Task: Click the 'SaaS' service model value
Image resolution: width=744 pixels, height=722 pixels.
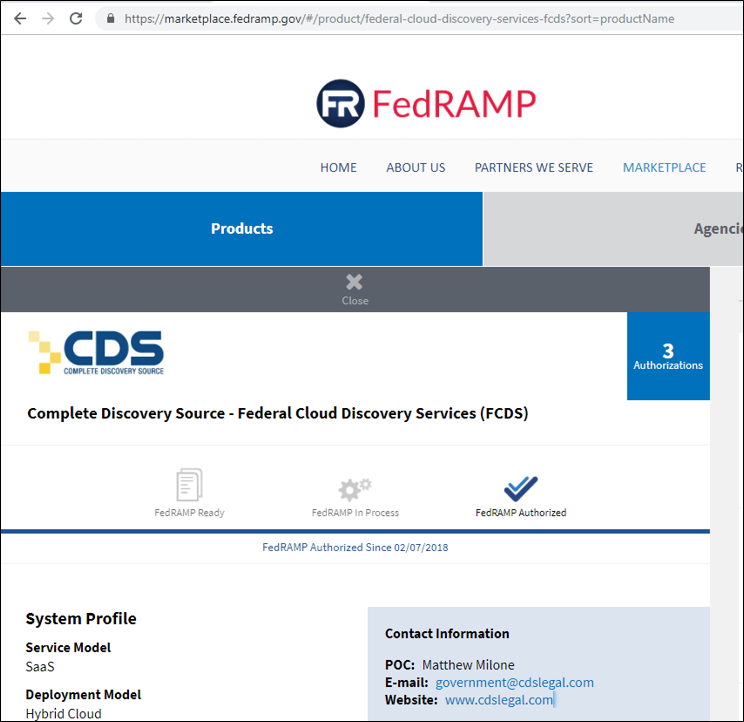Action: pos(40,666)
